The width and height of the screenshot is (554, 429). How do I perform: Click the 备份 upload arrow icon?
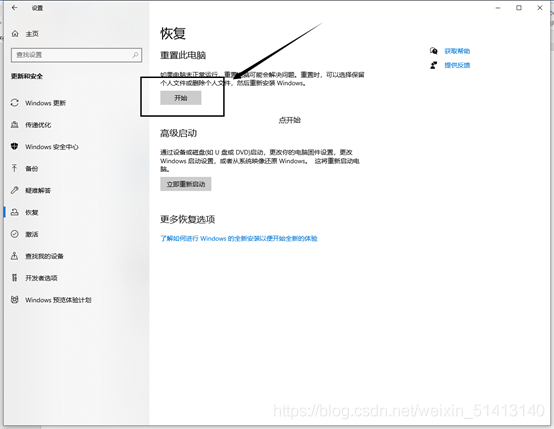[14, 168]
